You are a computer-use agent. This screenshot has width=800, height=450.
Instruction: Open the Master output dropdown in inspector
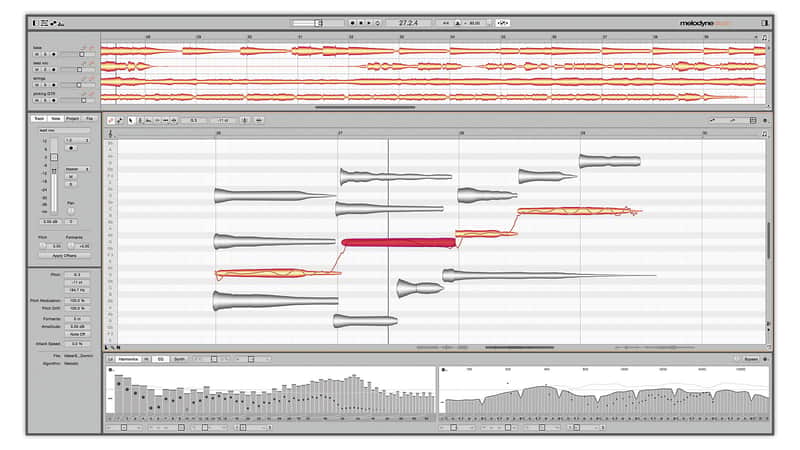(x=77, y=169)
